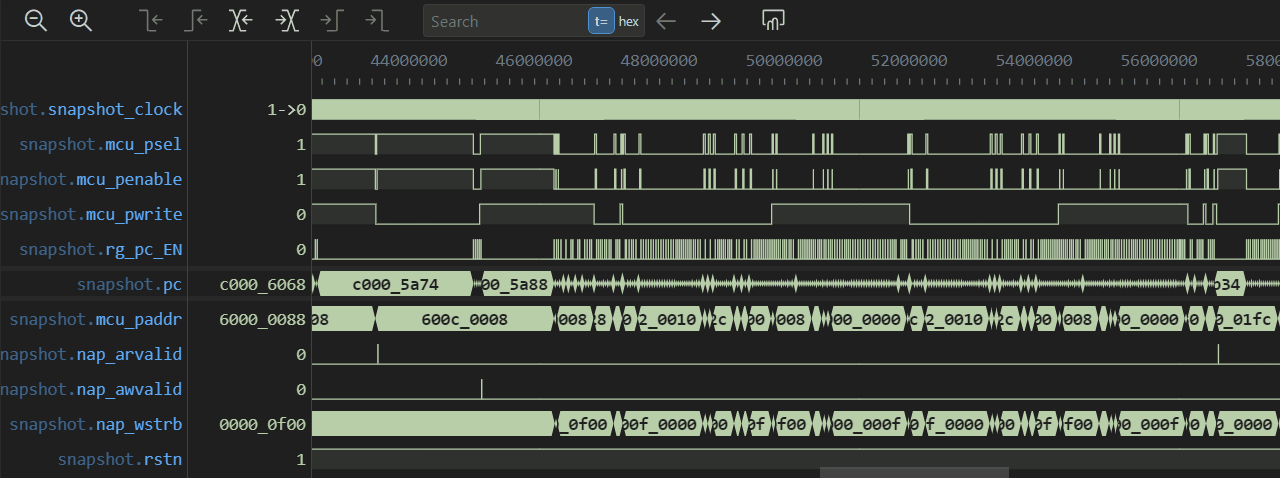Select the snapshot.pc signal row
The height and width of the screenshot is (478, 1280).
pos(129,285)
